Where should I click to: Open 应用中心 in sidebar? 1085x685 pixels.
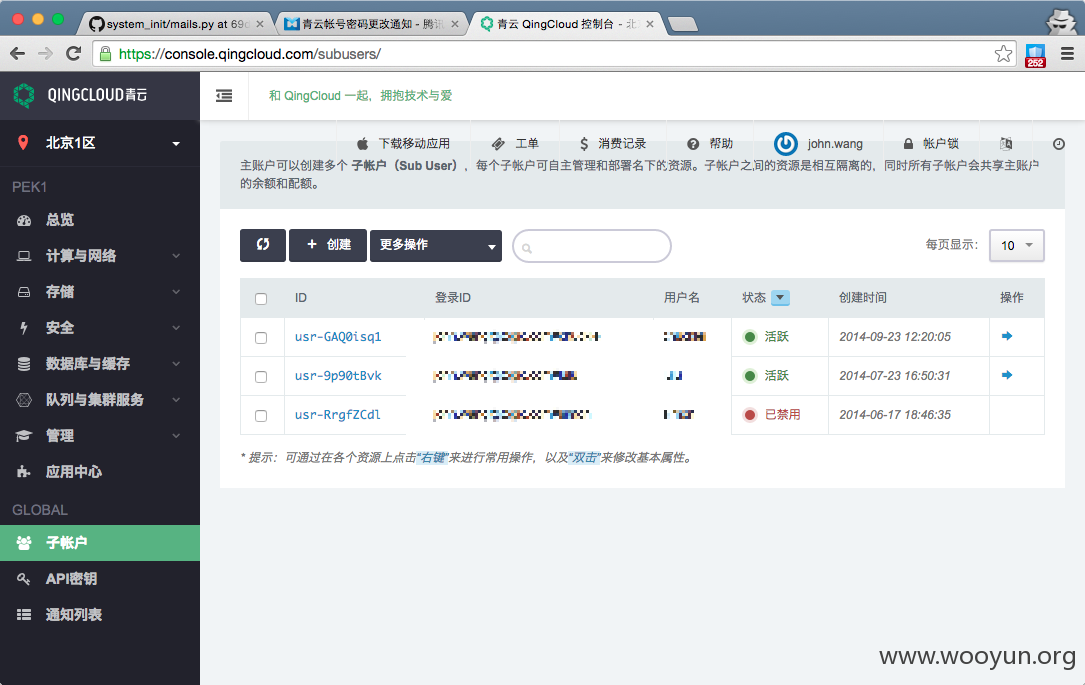100,472
